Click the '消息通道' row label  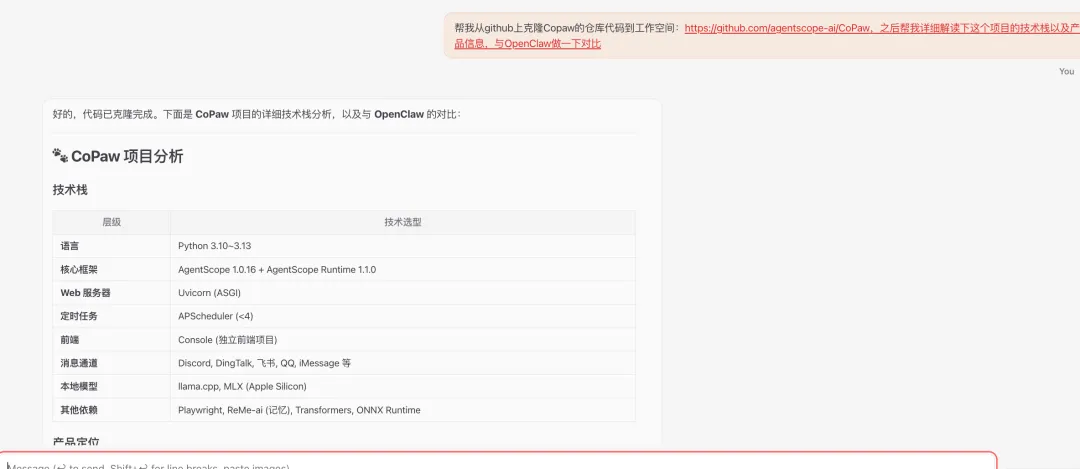tap(78, 363)
